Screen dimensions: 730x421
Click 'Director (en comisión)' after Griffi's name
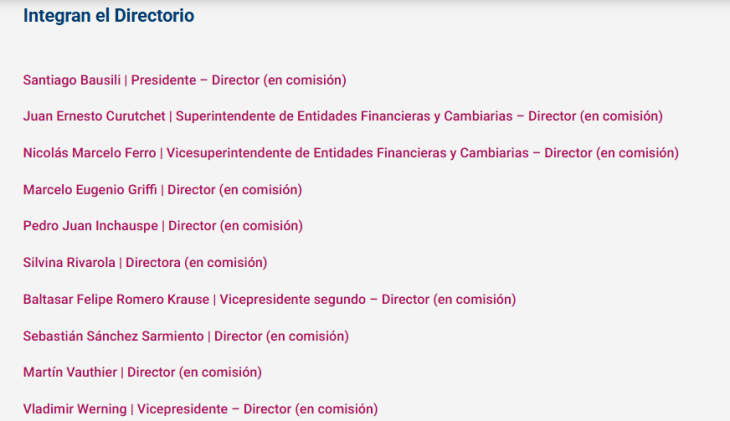[235, 190]
